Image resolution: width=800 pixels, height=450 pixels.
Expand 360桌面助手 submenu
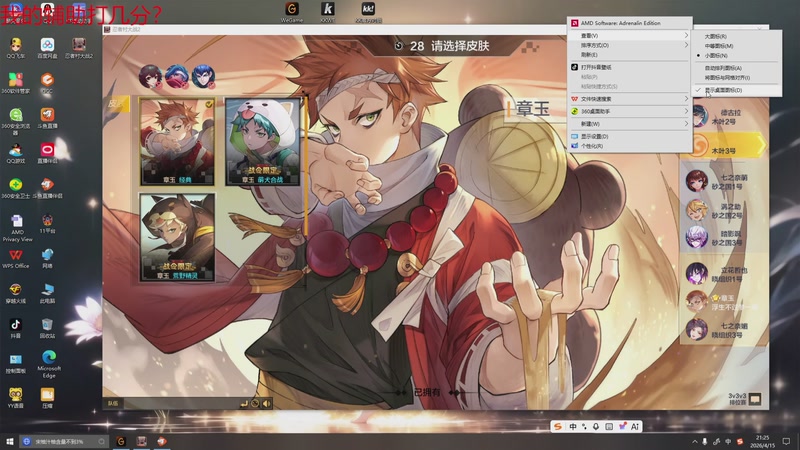point(630,111)
